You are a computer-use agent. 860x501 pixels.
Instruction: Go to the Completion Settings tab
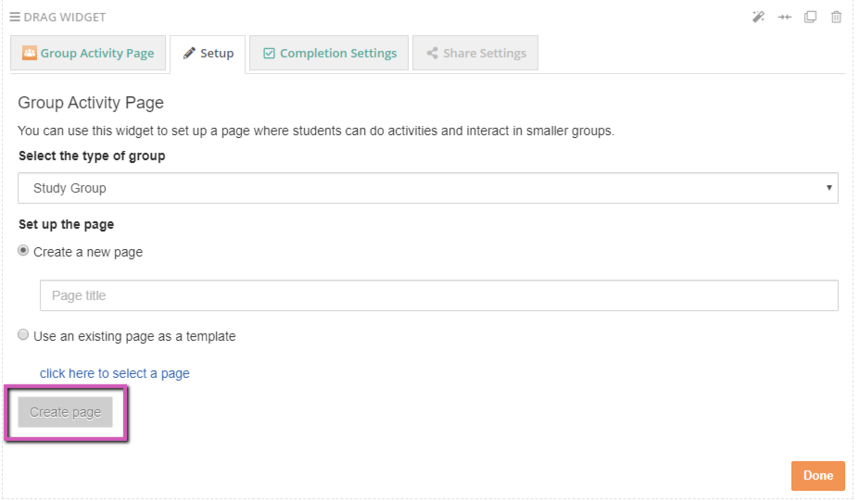click(x=329, y=53)
